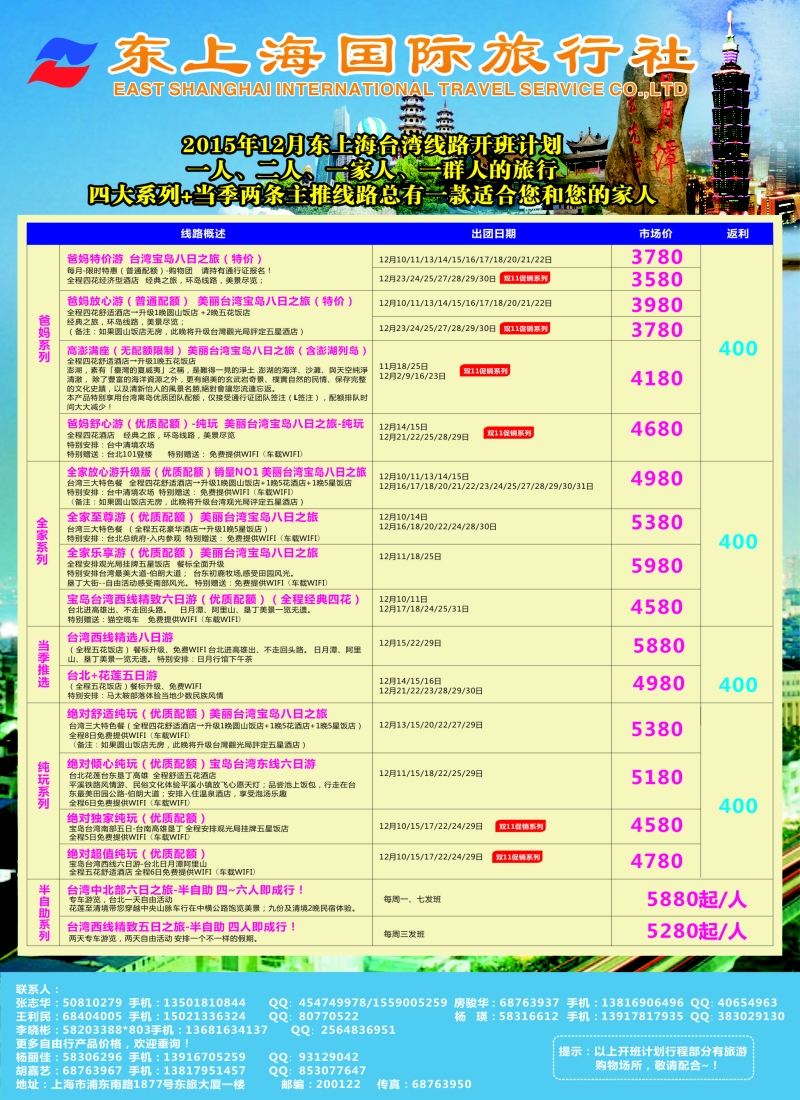800x1100 pixels.
Task: Click the 一人、二人、一家人、一群人的旅行 line
Action: point(372,168)
